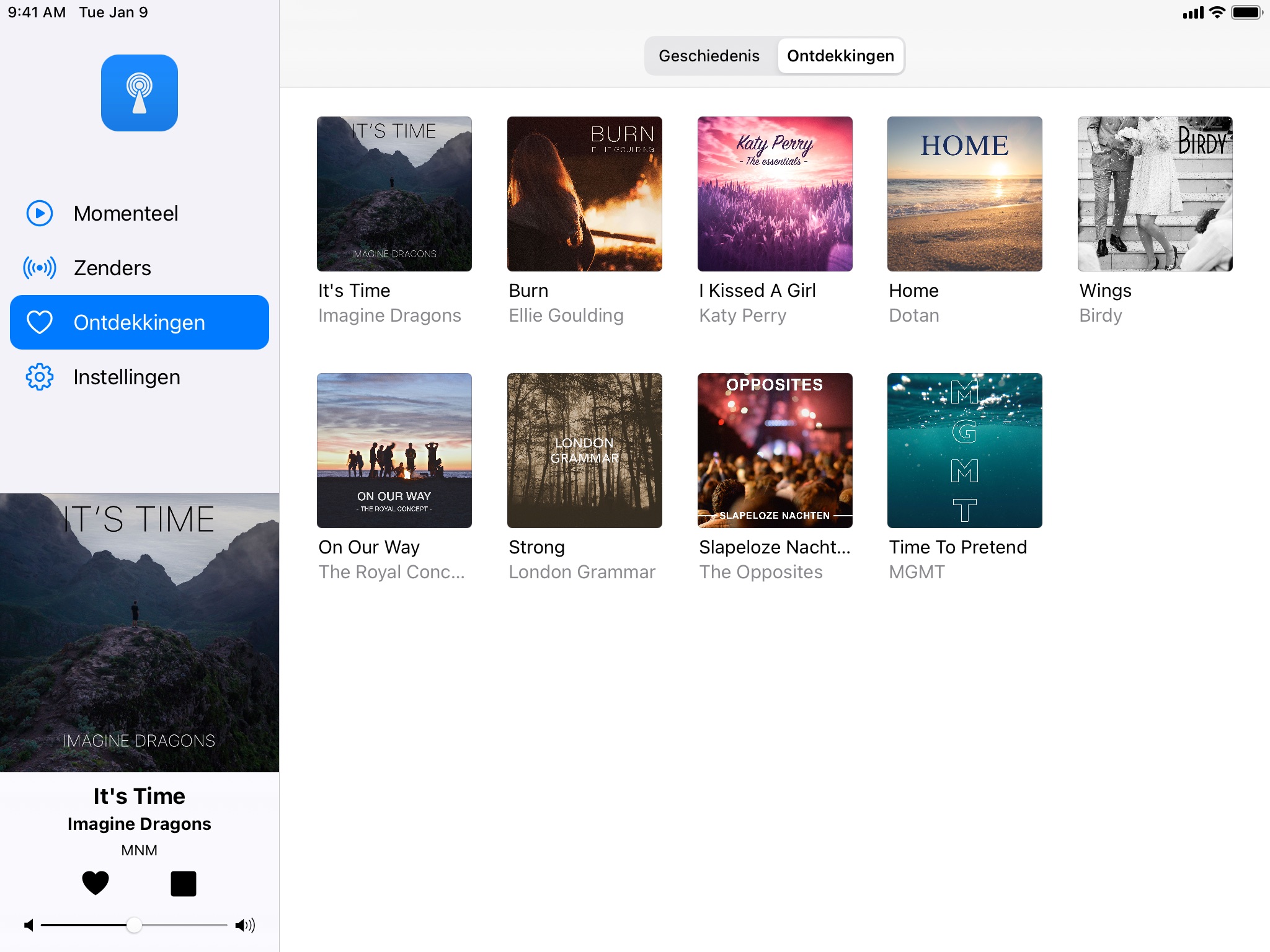Click the radio tower app icon
The height and width of the screenshot is (952, 1270).
click(x=139, y=92)
